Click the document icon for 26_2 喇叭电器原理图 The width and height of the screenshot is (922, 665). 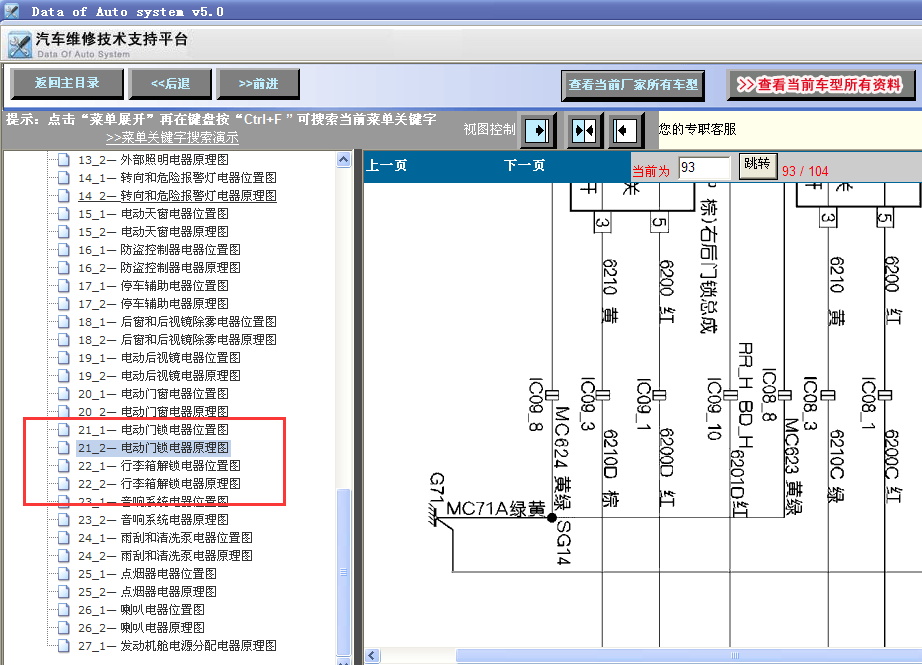64,627
